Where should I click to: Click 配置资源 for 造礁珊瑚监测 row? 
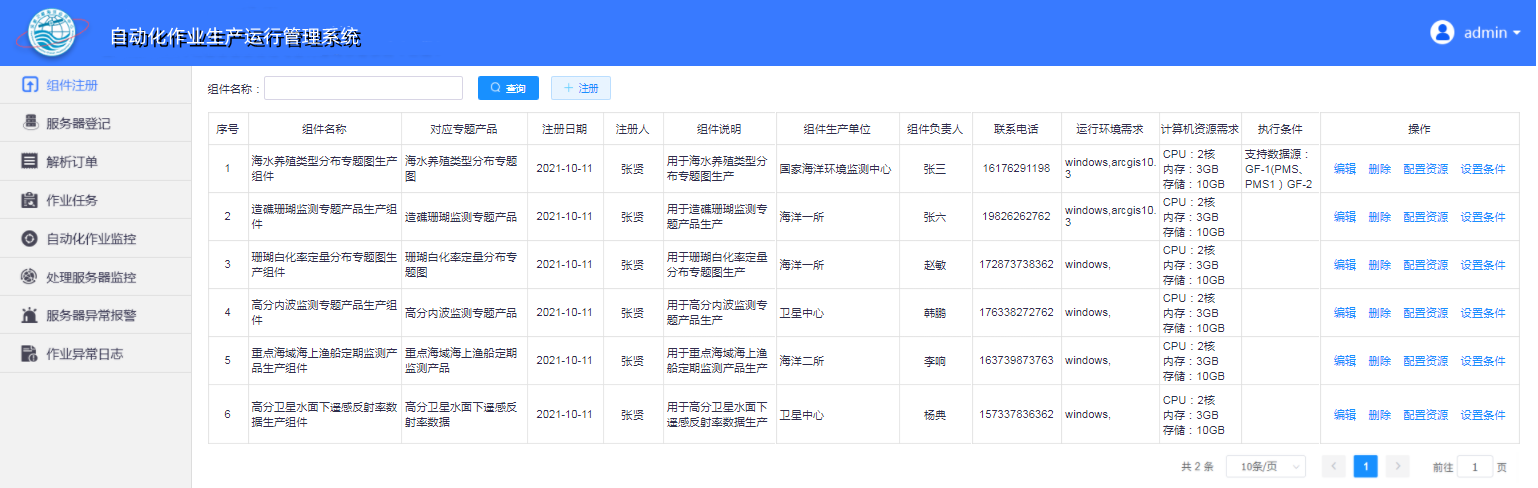[1426, 217]
